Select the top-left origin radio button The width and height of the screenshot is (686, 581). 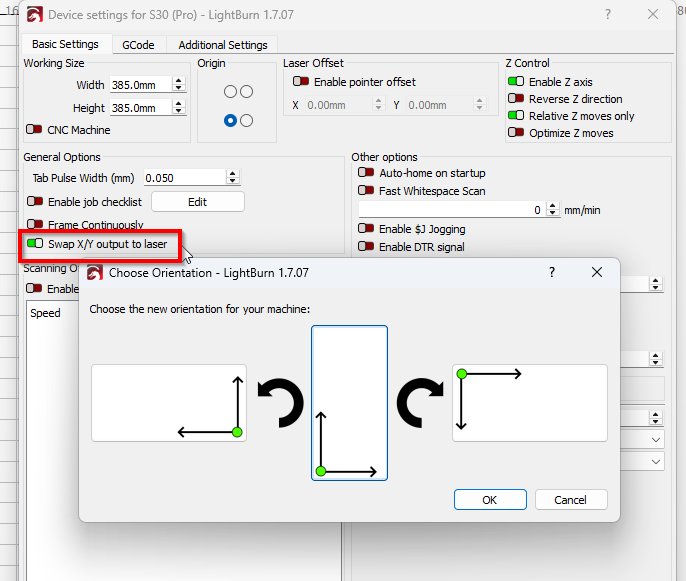click(x=230, y=91)
